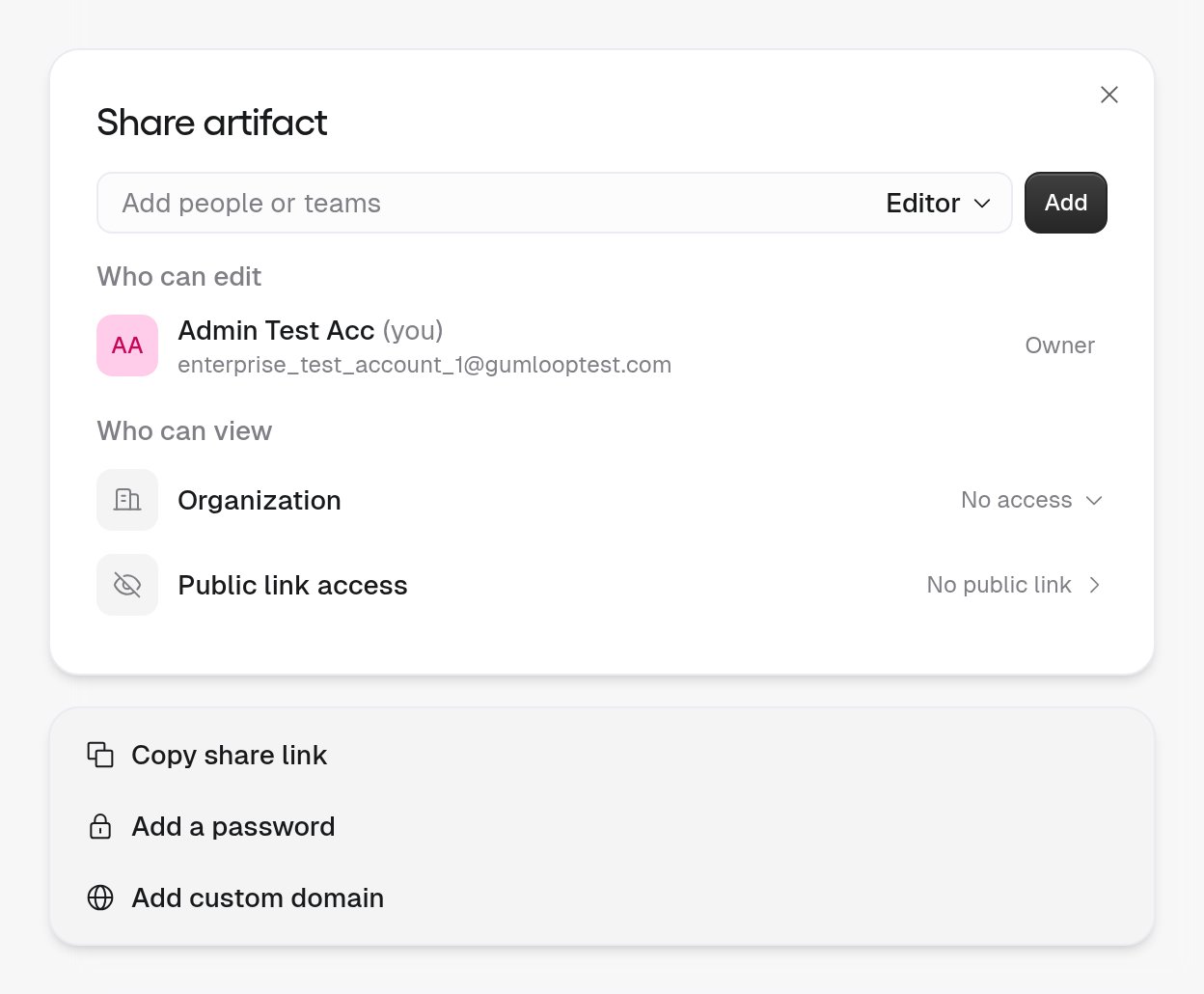Image resolution: width=1204 pixels, height=994 pixels.
Task: Click the Organization row label
Action: coord(260,500)
